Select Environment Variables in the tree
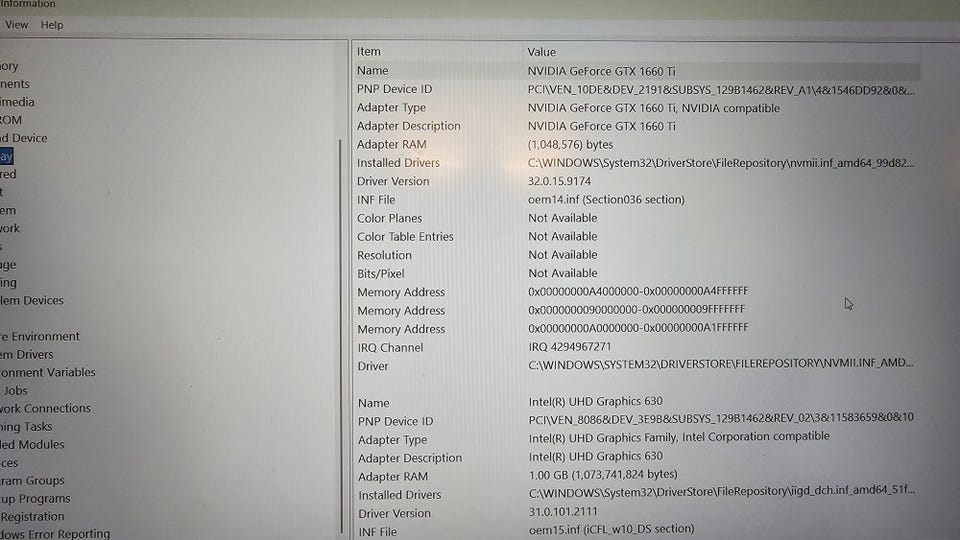The image size is (960, 540). (48, 372)
